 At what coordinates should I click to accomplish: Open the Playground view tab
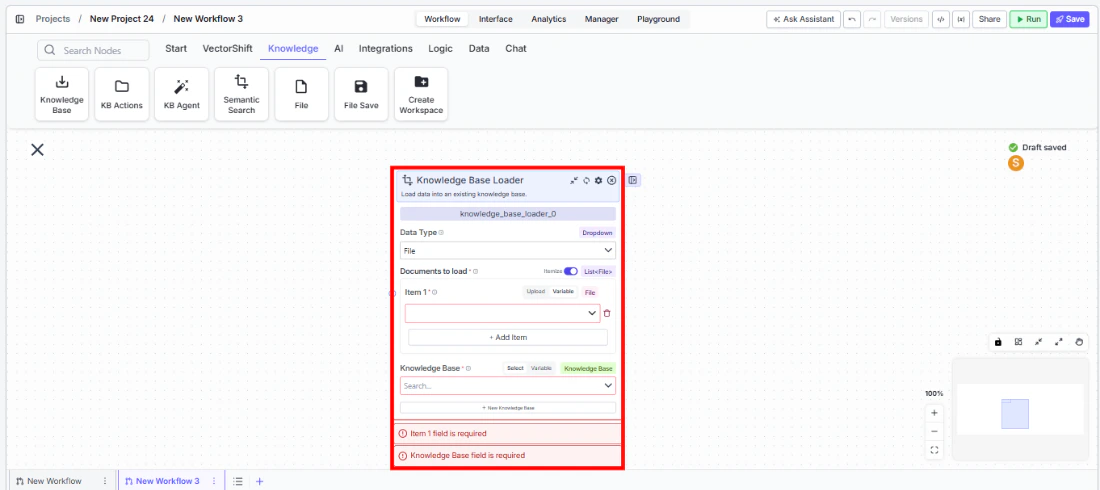(x=658, y=19)
